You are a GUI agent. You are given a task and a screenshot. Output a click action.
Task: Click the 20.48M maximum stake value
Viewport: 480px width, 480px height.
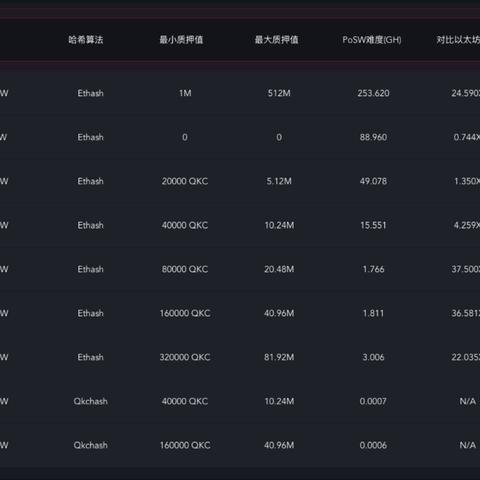[x=279, y=269]
